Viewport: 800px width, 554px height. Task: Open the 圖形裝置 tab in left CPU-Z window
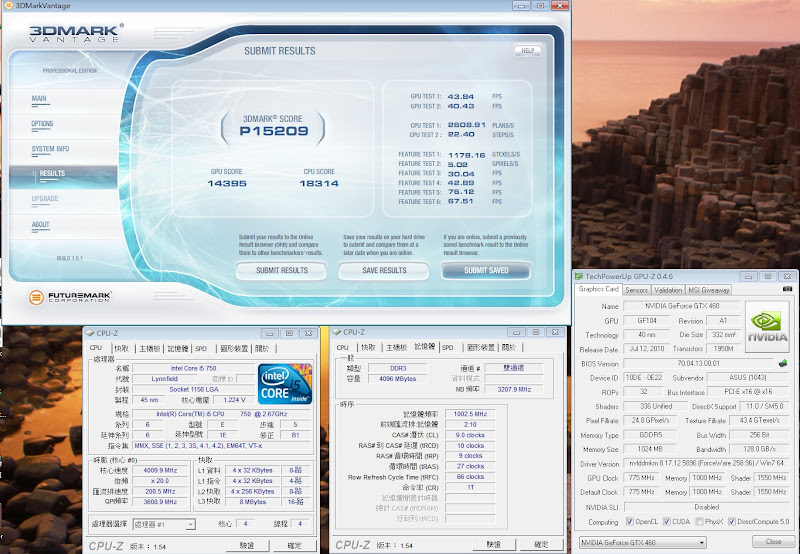click(234, 348)
